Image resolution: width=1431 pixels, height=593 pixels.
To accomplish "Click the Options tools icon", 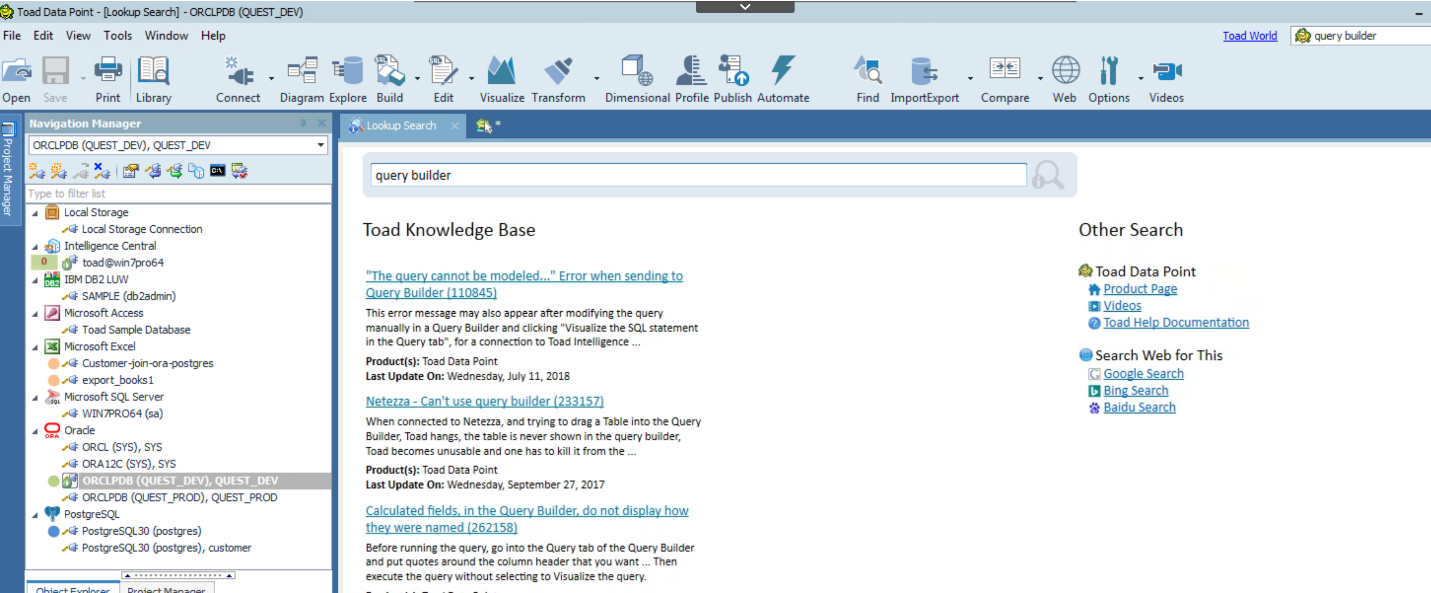I will click(x=1109, y=72).
